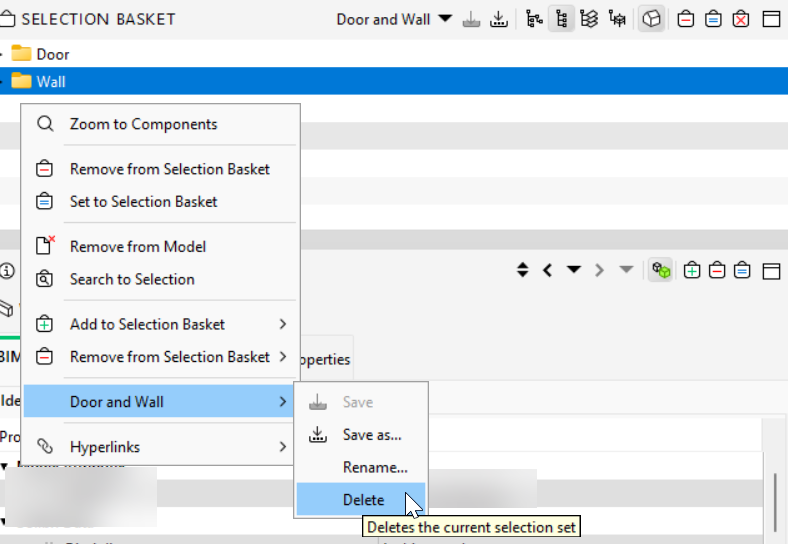Image resolution: width=788 pixels, height=544 pixels.
Task: Open the highlighted Door and Wall submenu entry
Action: [x=160, y=401]
